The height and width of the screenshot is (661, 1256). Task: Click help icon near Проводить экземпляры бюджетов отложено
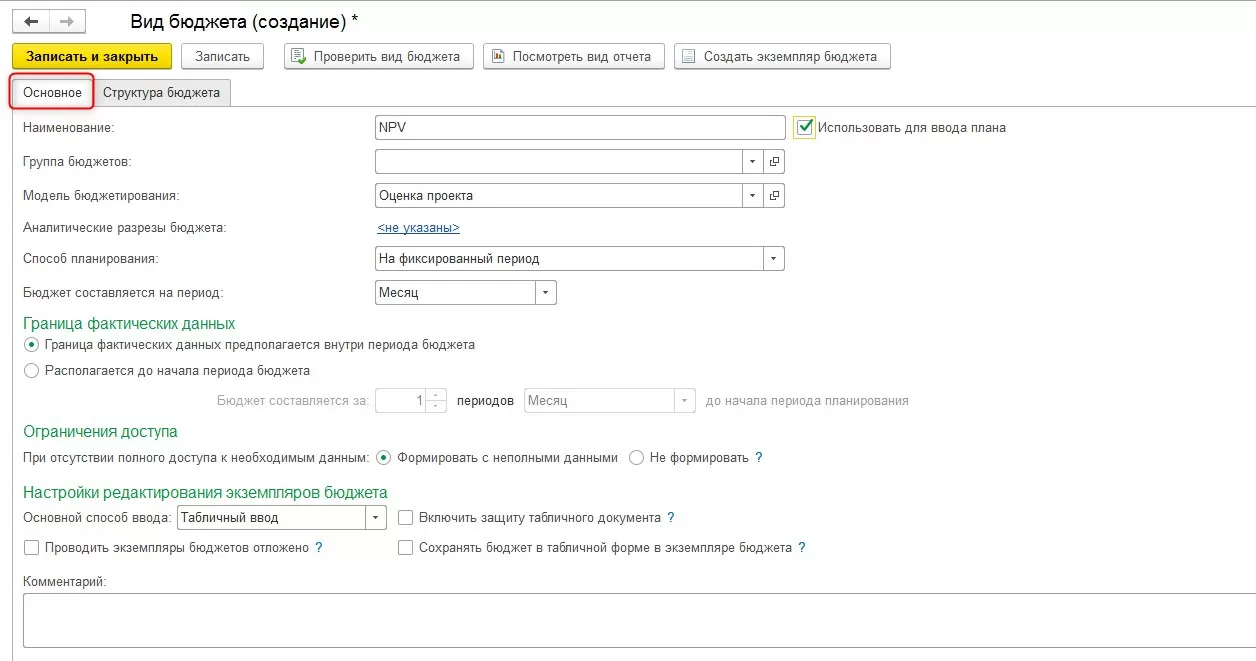319,548
